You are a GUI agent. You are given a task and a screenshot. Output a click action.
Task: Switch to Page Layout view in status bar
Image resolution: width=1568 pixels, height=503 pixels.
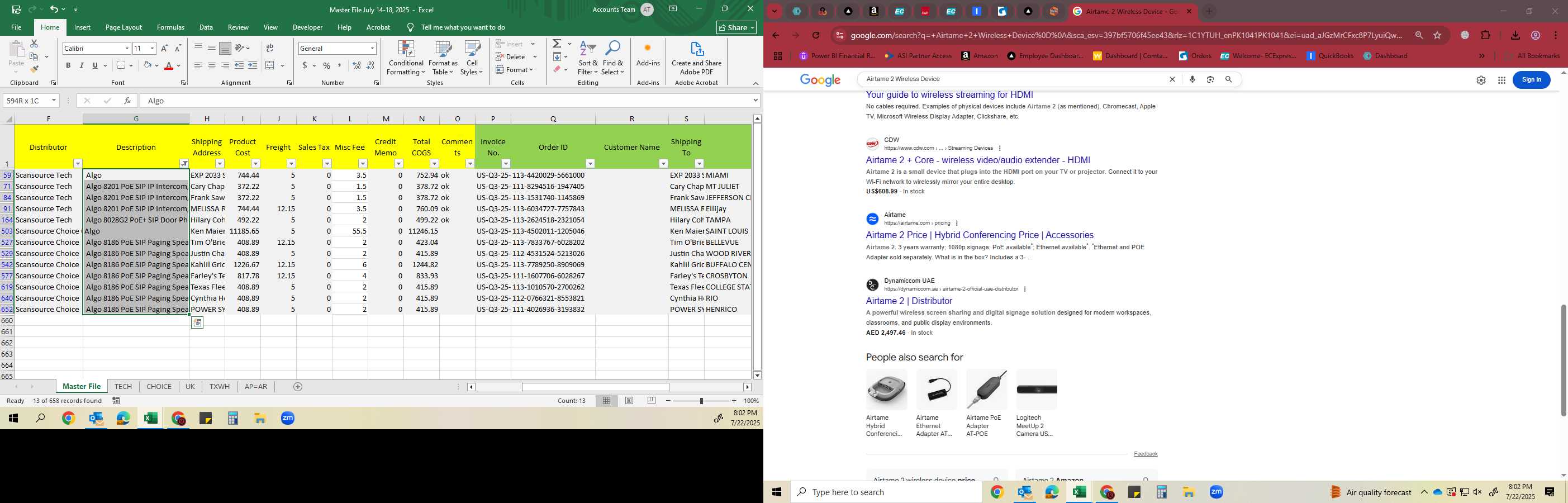click(629, 401)
